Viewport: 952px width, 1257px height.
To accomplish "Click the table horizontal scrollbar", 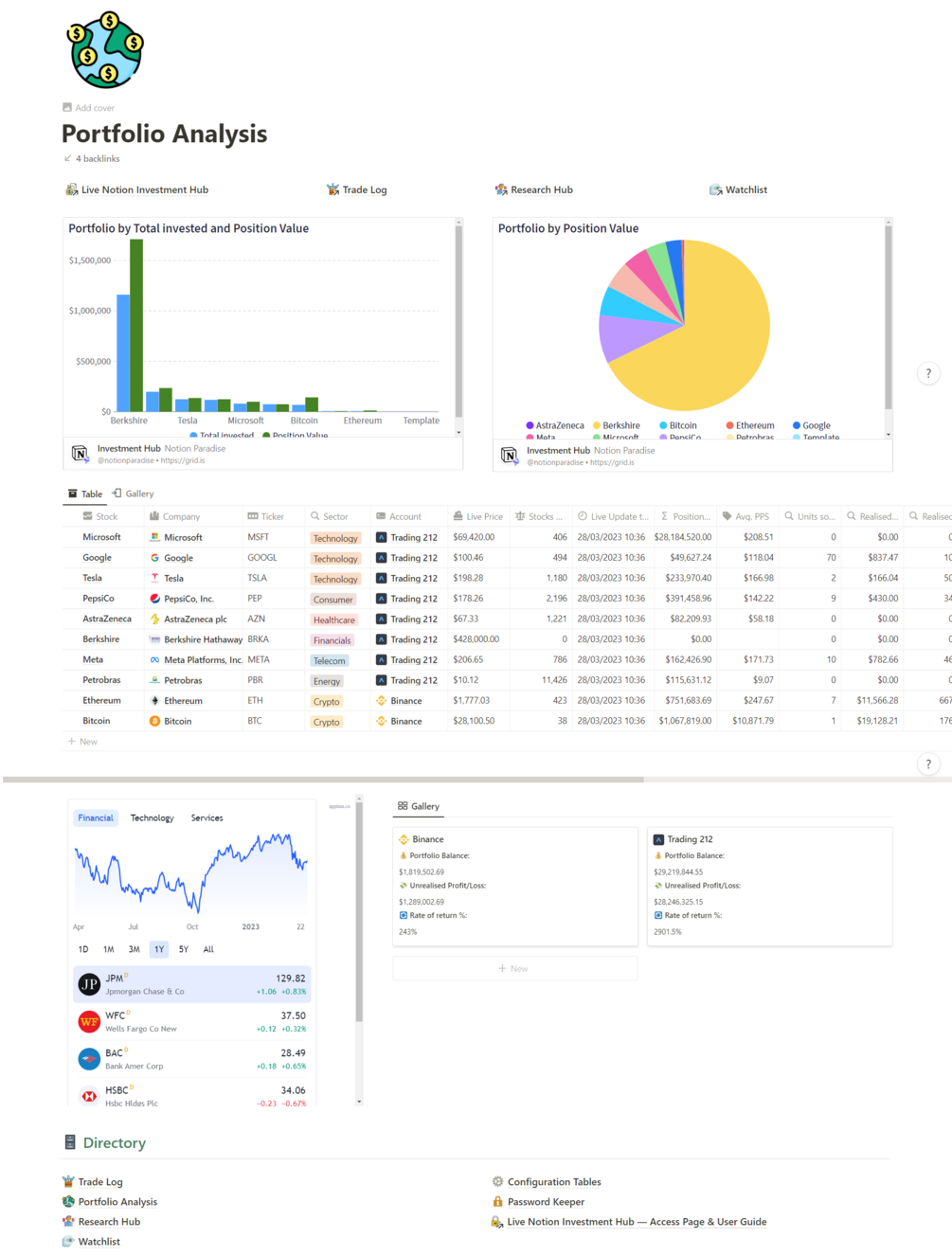I will 323,780.
